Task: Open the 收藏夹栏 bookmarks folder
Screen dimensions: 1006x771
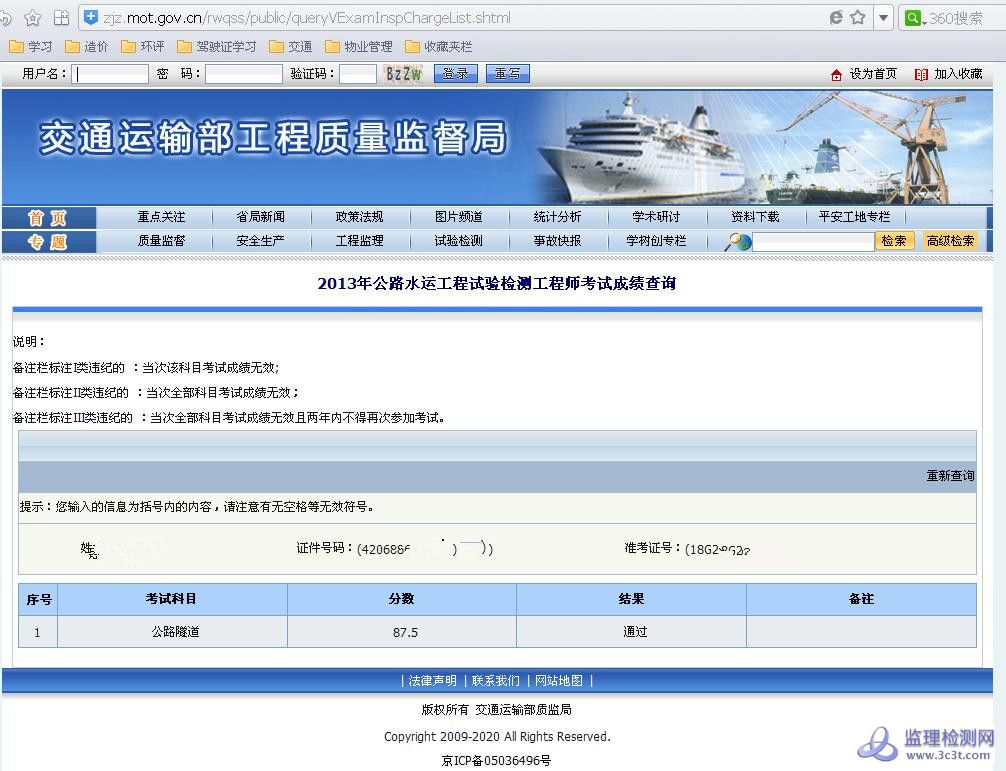Action: click(x=438, y=47)
